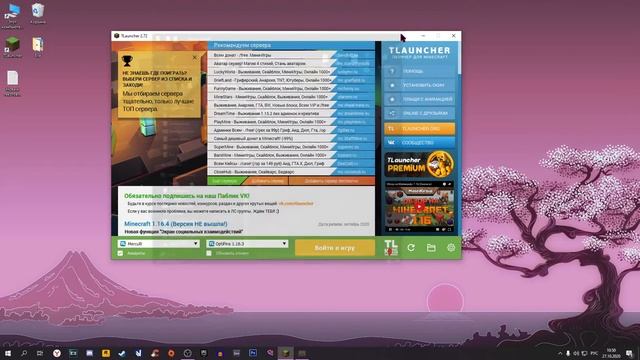This screenshot has width=640, height=360.
Task: Show hidden system tray icons
Action: (x=560, y=353)
